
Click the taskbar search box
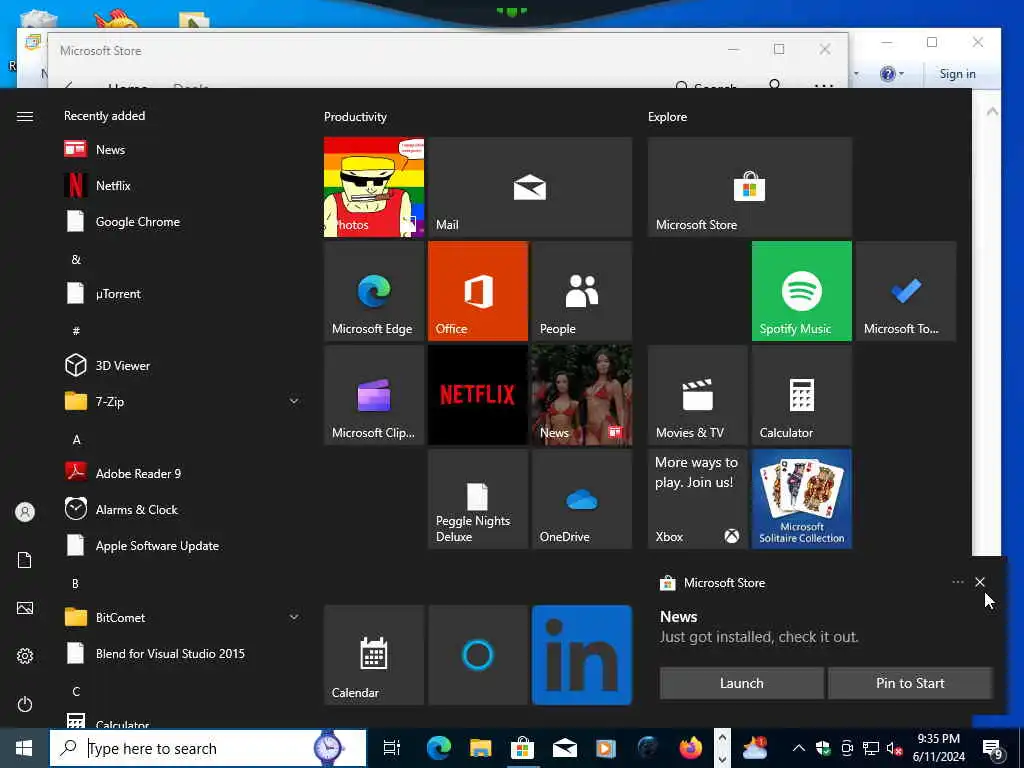[208, 748]
